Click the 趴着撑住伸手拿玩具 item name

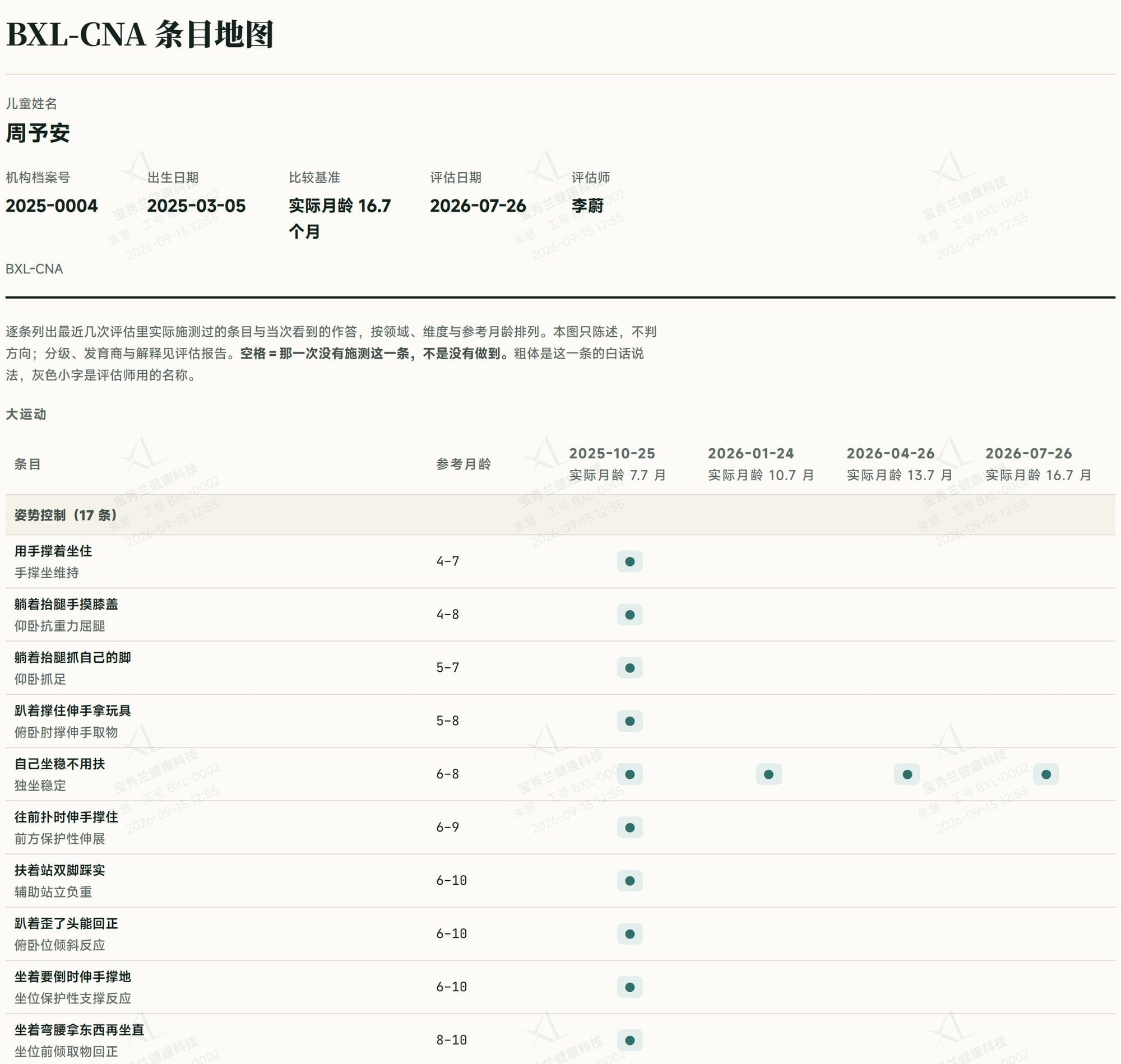pyautogui.click(x=73, y=710)
